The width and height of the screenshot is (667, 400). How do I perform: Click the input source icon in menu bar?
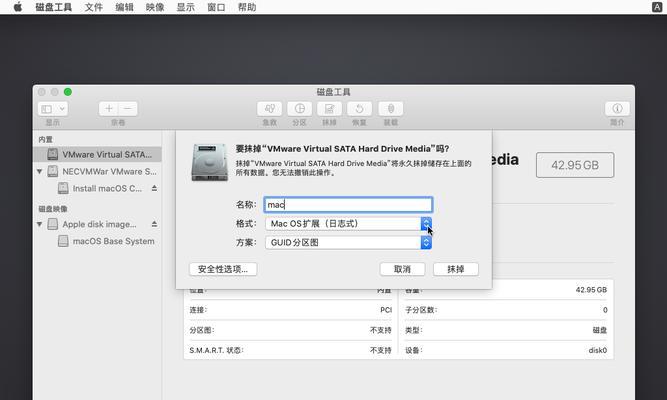click(x=657, y=7)
